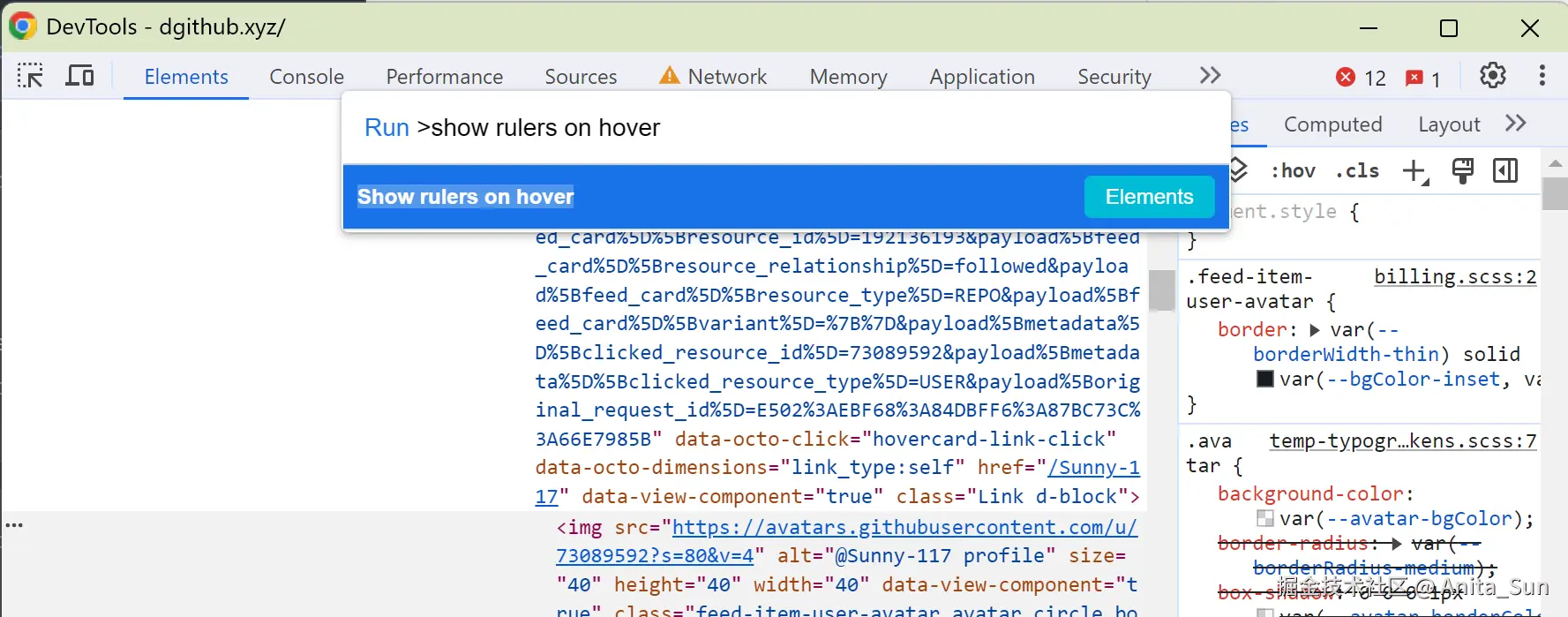Click the Styles pane scroll up arrow
This screenshot has height=617, width=1568.
1555,163
